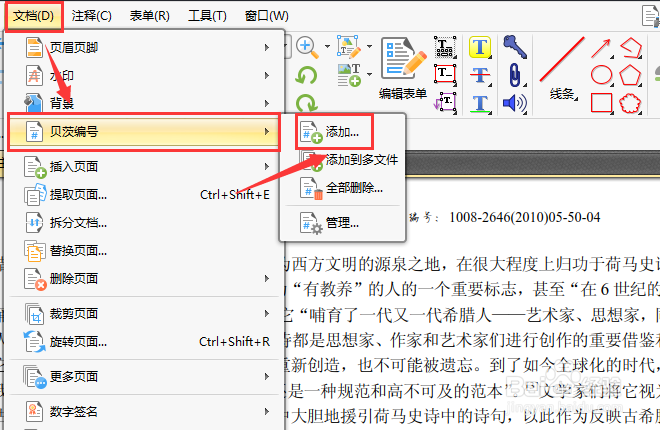Screen dimensions: 660x430
Task: Select the oval shape tool
Action: 601,75
